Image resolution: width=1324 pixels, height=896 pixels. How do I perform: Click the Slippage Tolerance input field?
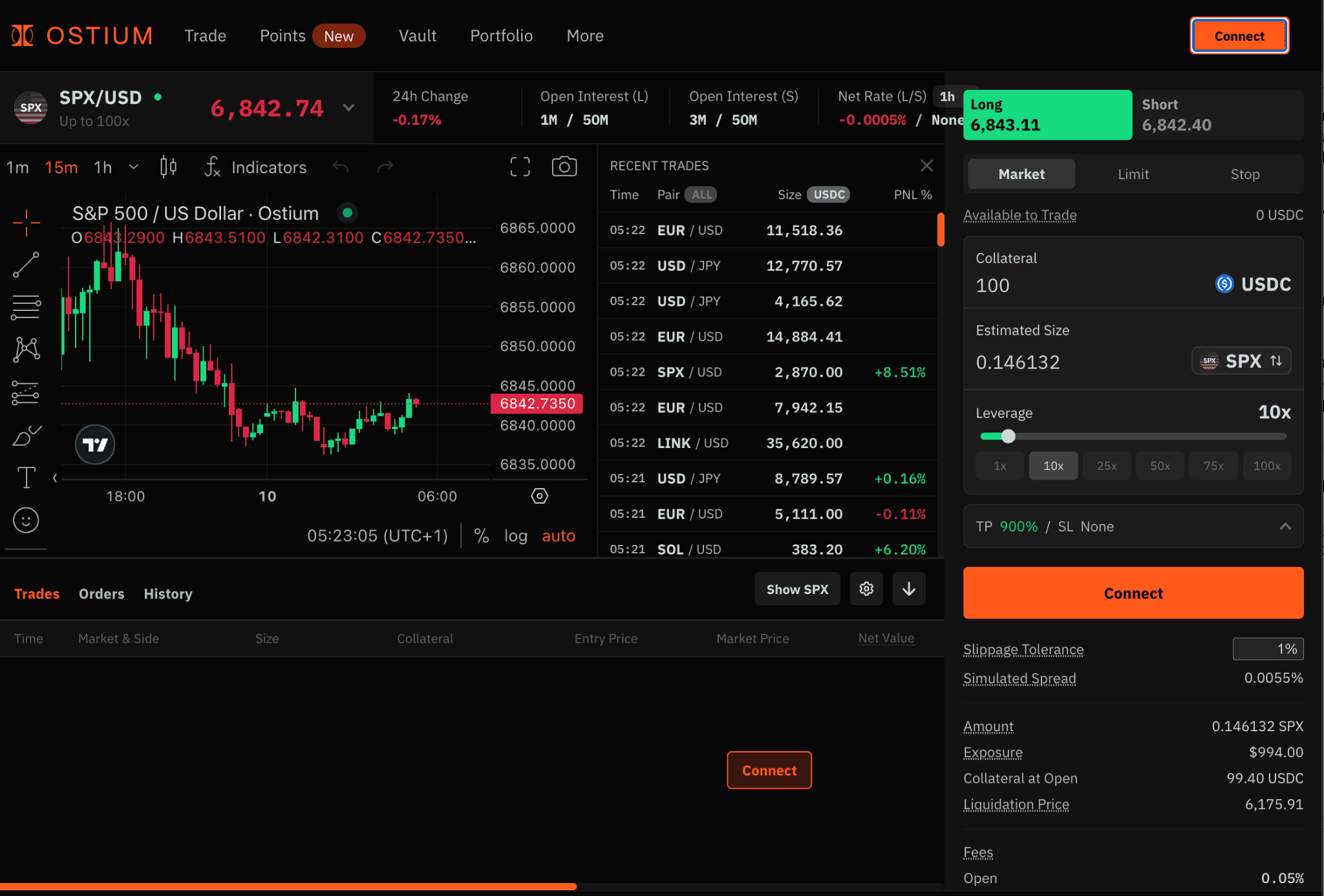(1267, 649)
